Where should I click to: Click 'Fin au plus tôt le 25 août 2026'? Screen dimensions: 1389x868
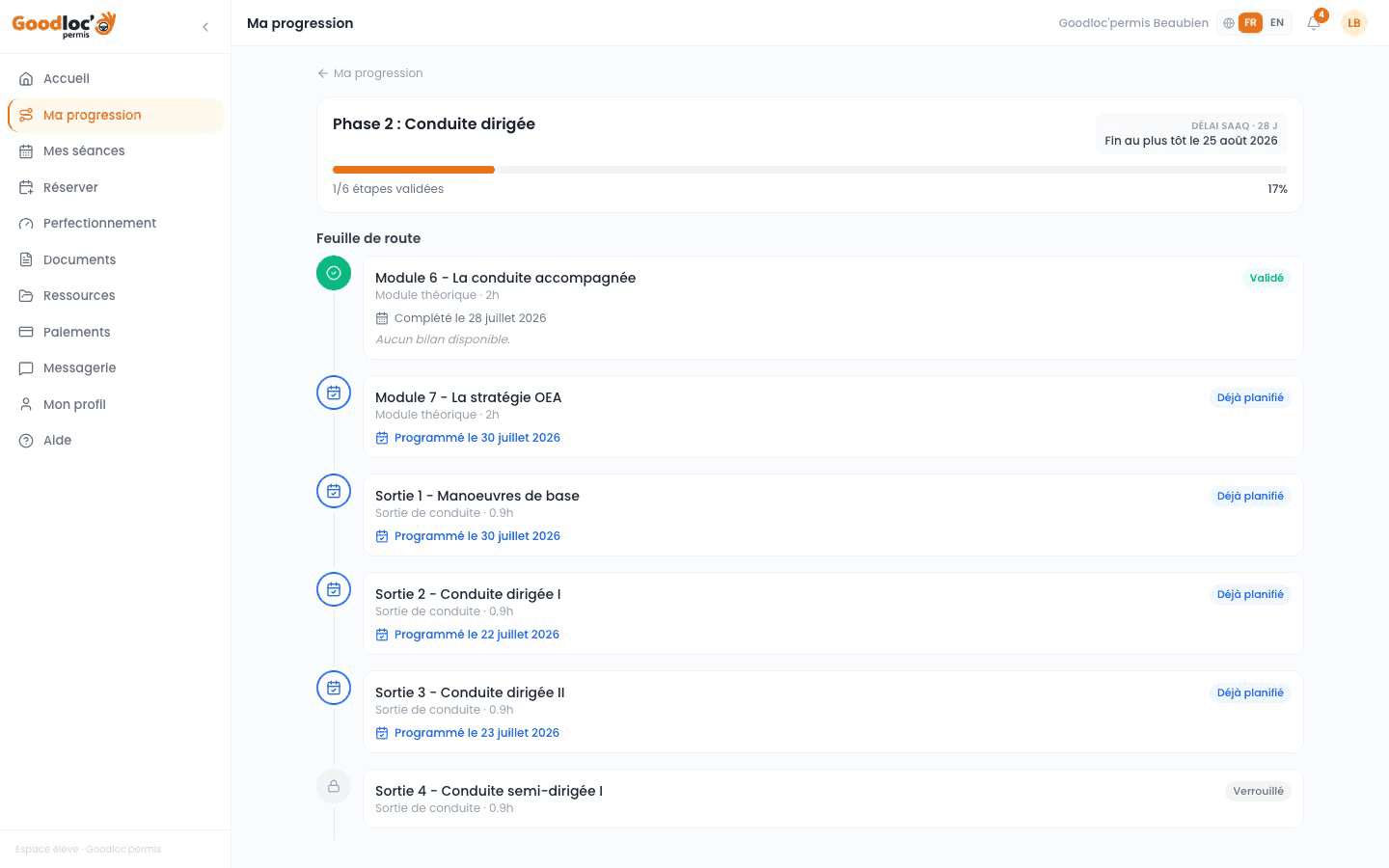(1191, 141)
